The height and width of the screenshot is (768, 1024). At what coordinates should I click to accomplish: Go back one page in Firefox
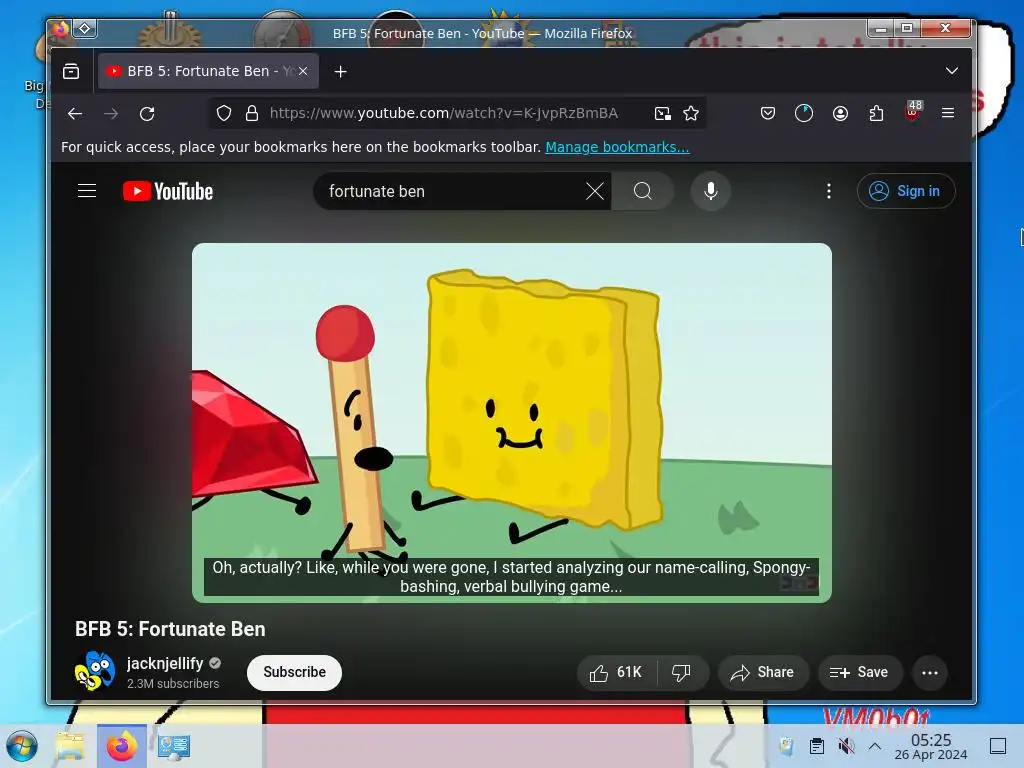pyautogui.click(x=75, y=114)
